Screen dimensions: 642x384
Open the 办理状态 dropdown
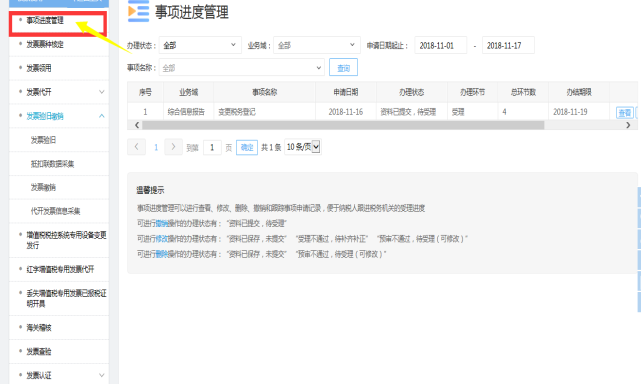coord(200,45)
